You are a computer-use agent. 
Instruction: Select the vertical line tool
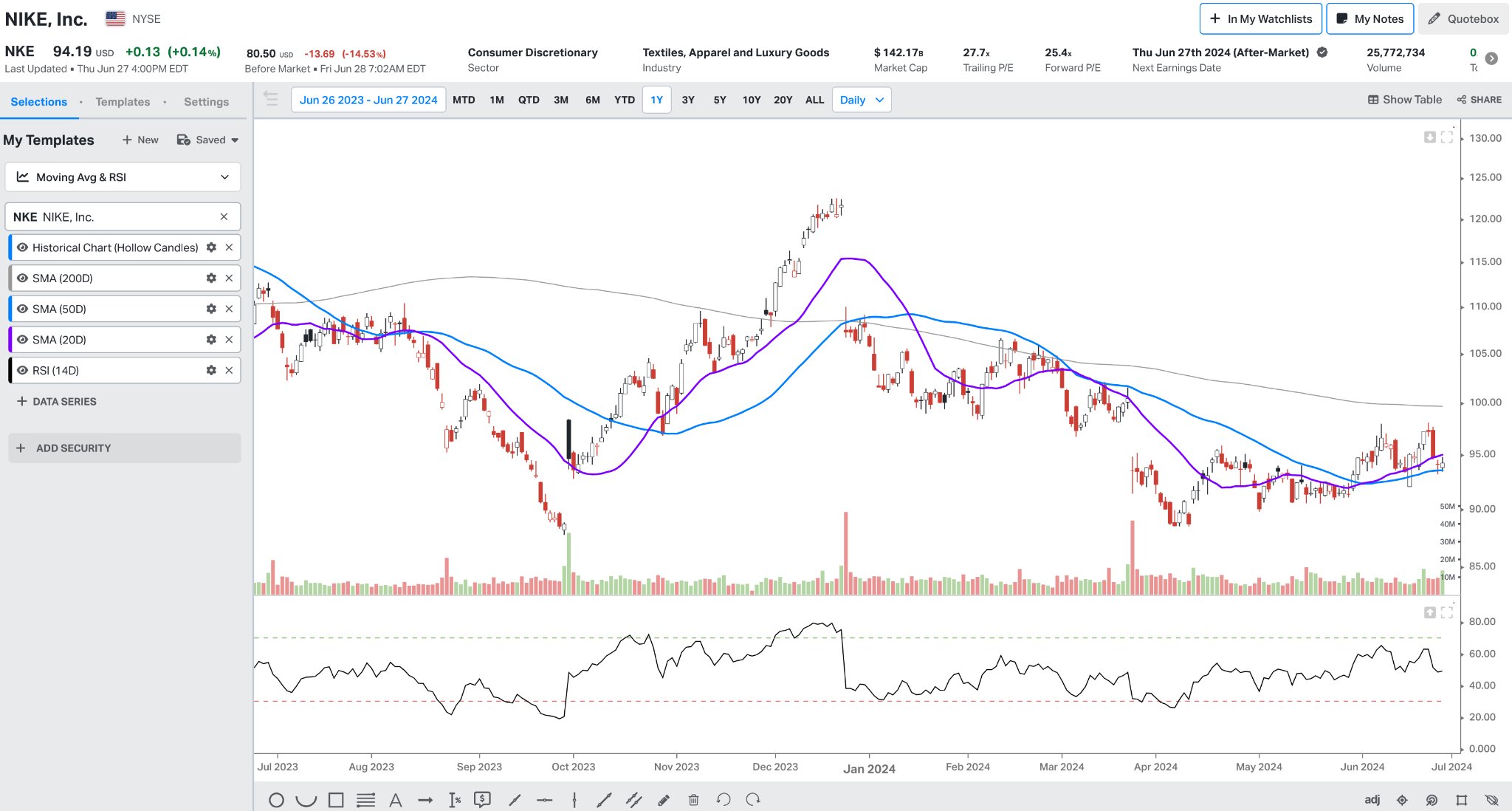coord(574,800)
